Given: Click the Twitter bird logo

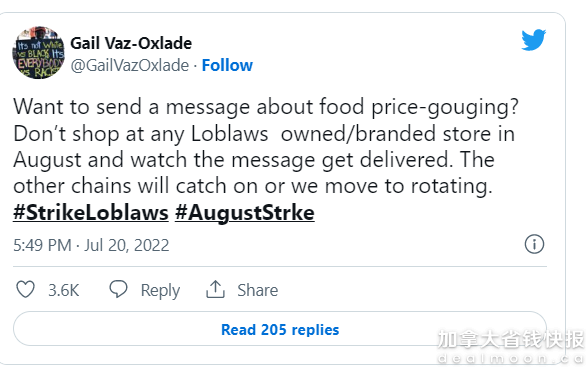Looking at the screenshot, I should (534, 40).
